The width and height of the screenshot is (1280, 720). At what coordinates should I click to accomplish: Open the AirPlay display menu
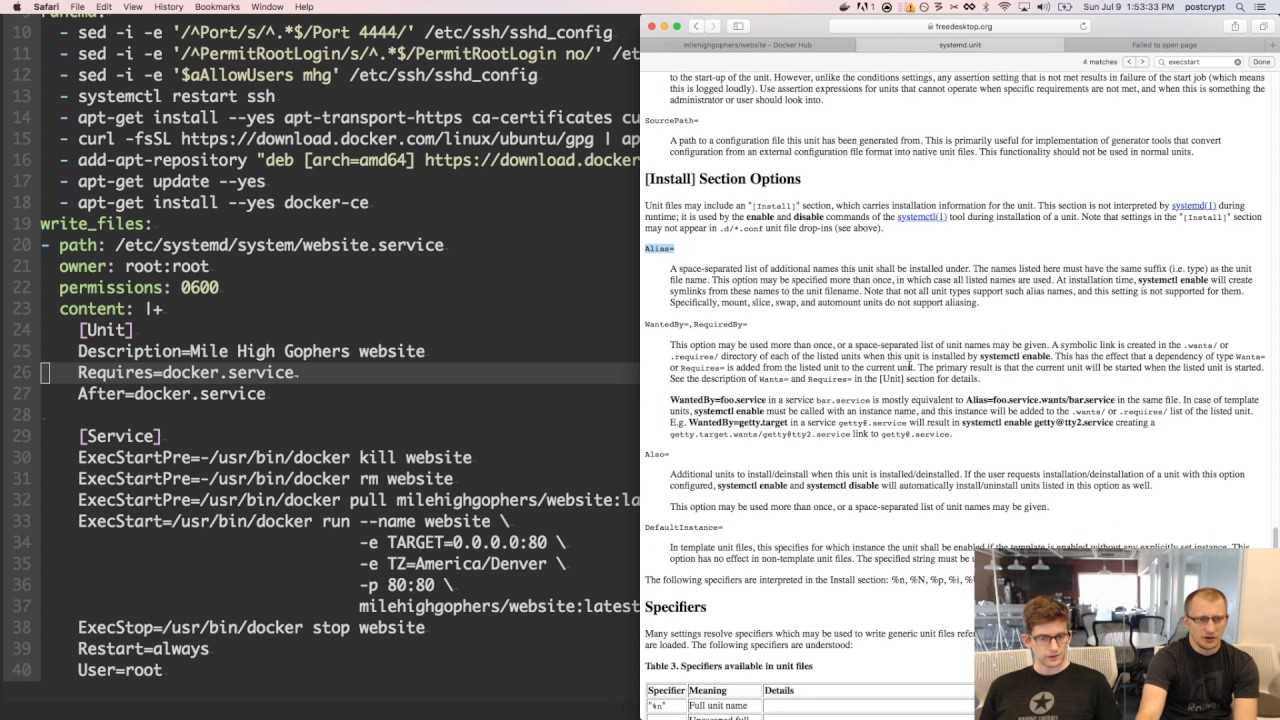coord(1024,7)
